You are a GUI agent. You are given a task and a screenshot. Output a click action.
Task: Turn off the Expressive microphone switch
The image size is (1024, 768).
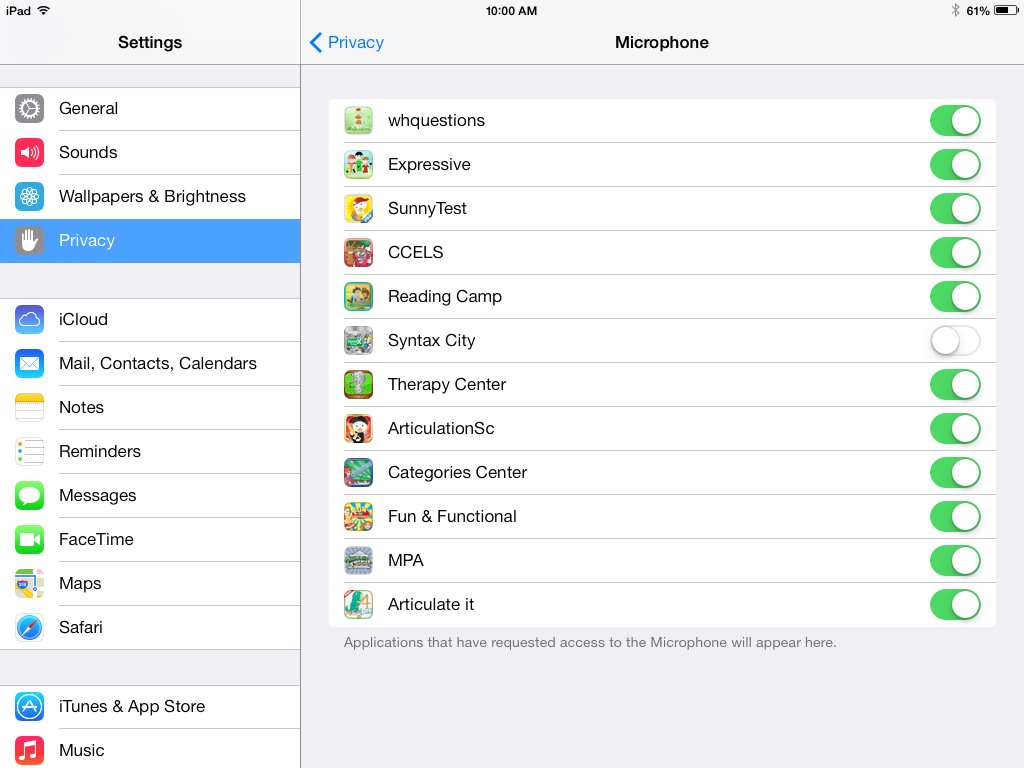pos(955,165)
